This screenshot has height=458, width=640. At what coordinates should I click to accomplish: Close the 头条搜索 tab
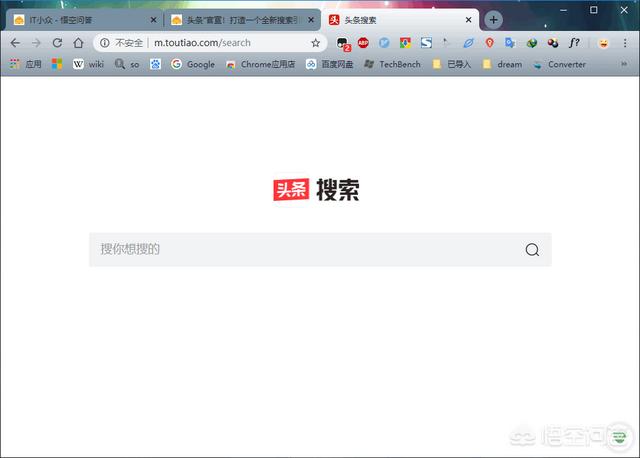tap(468, 20)
